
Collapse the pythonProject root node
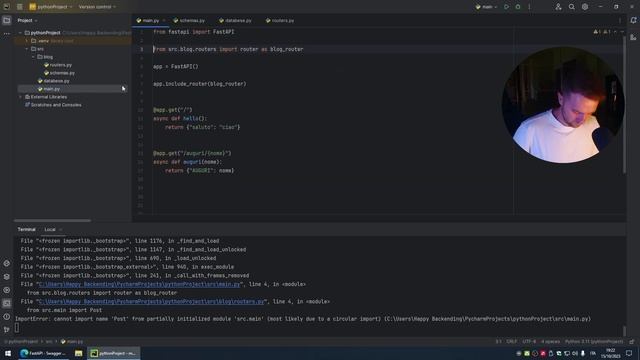pos(20,33)
